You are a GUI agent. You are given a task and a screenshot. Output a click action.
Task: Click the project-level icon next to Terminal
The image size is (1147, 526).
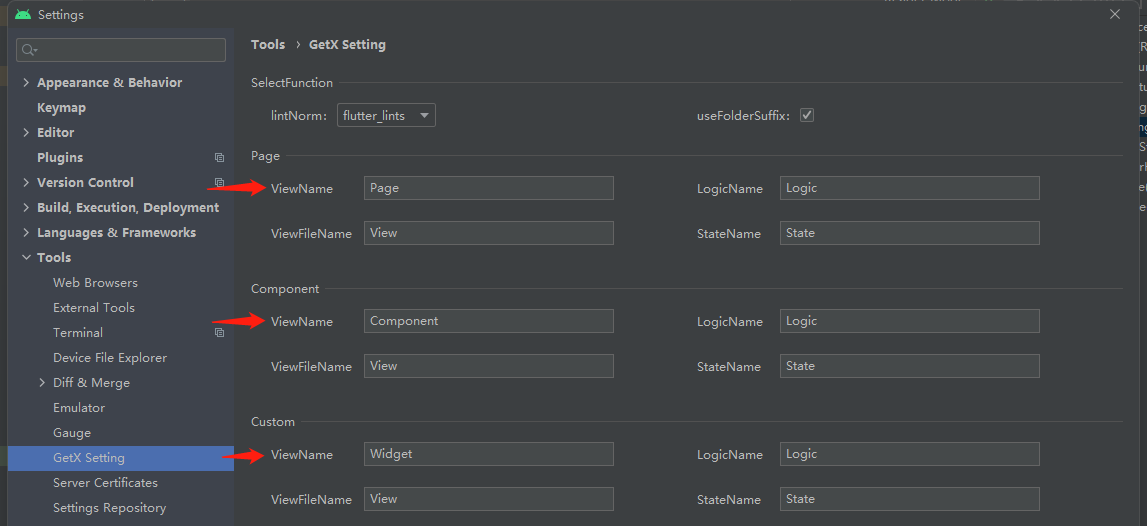click(x=219, y=333)
